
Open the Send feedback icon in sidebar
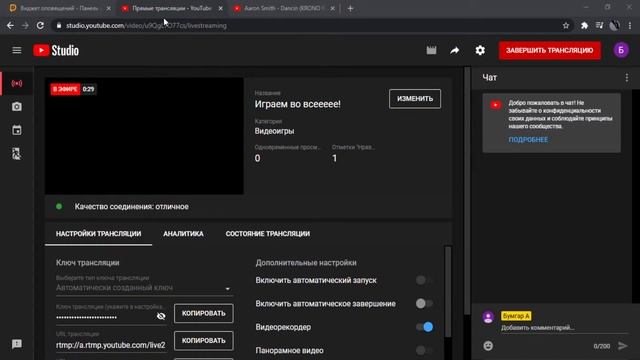(x=17, y=344)
